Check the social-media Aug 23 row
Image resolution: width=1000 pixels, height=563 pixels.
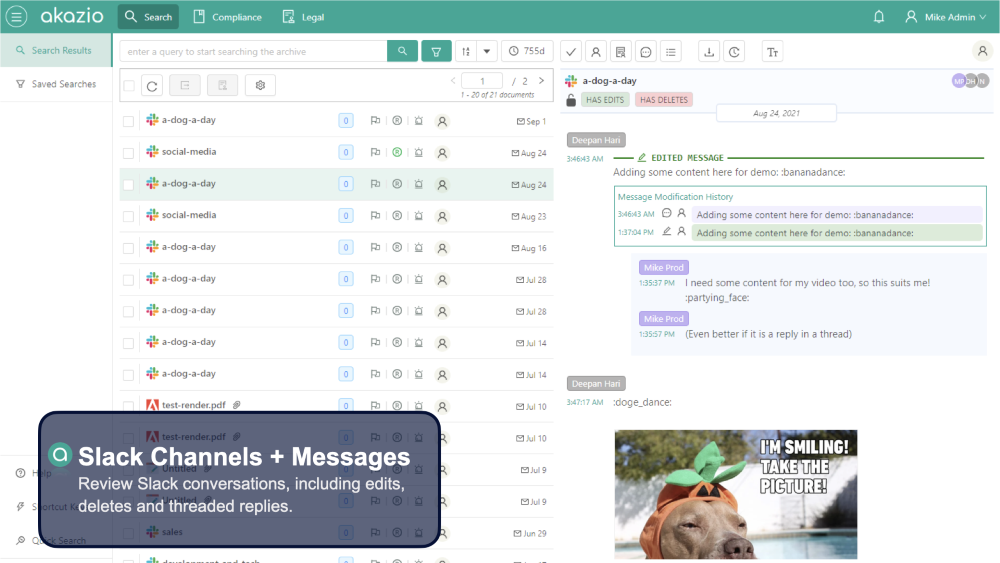(x=128, y=216)
